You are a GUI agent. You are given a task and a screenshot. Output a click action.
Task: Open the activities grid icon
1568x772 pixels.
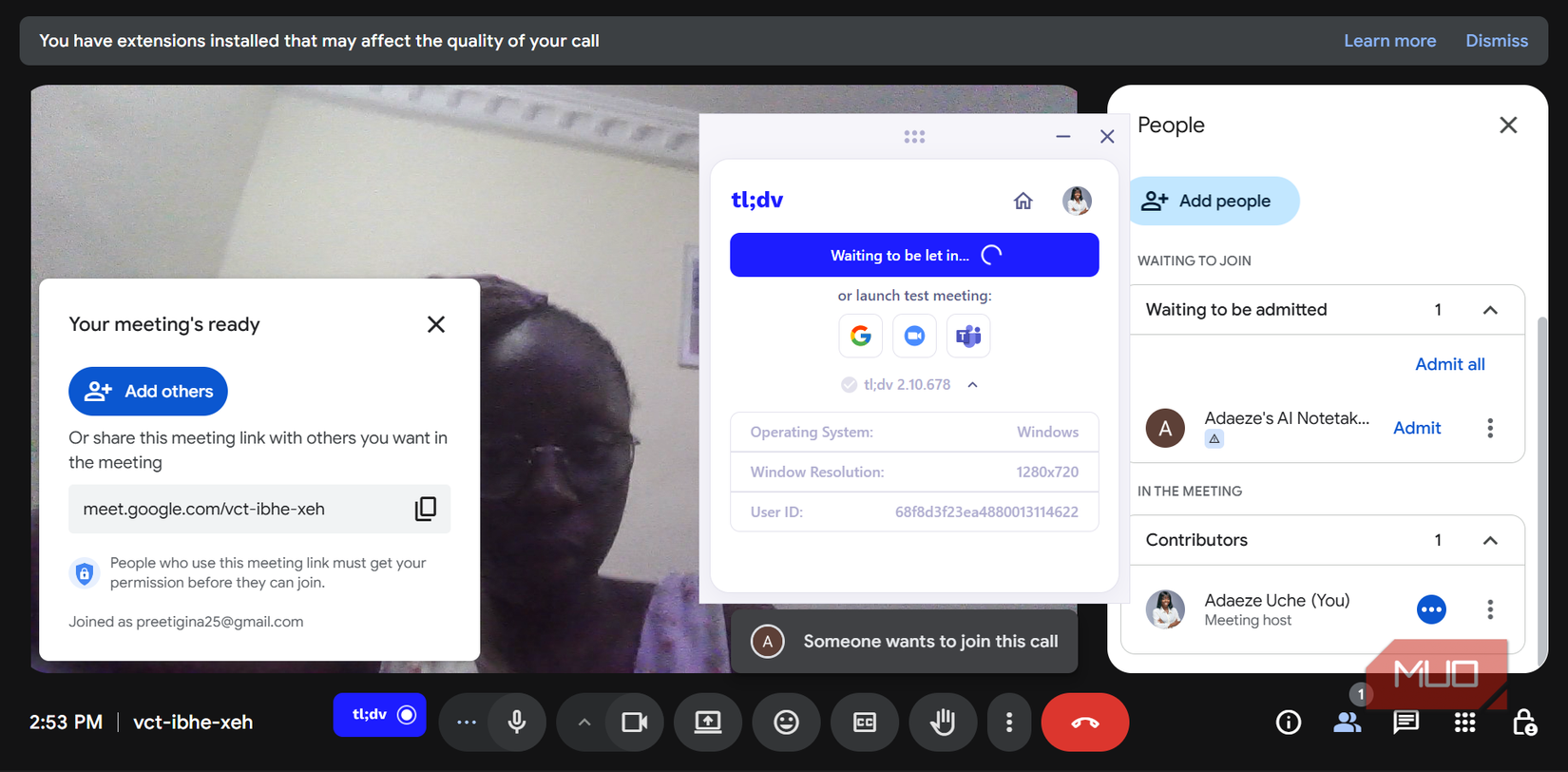pos(1465,723)
